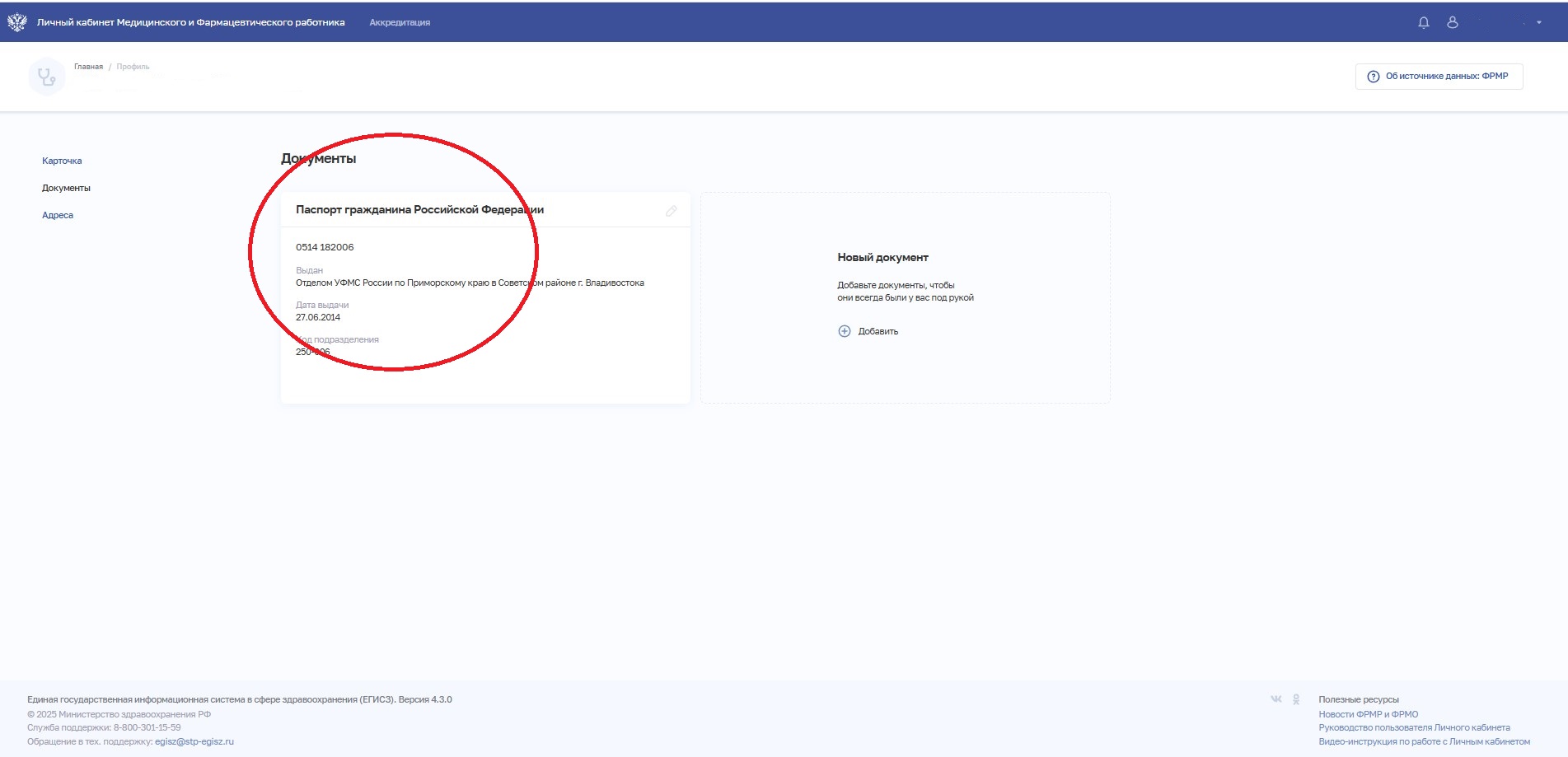Open Новости ФРМР и ФРМО link
Image resolution: width=1568 pixels, height=757 pixels.
point(1368,714)
